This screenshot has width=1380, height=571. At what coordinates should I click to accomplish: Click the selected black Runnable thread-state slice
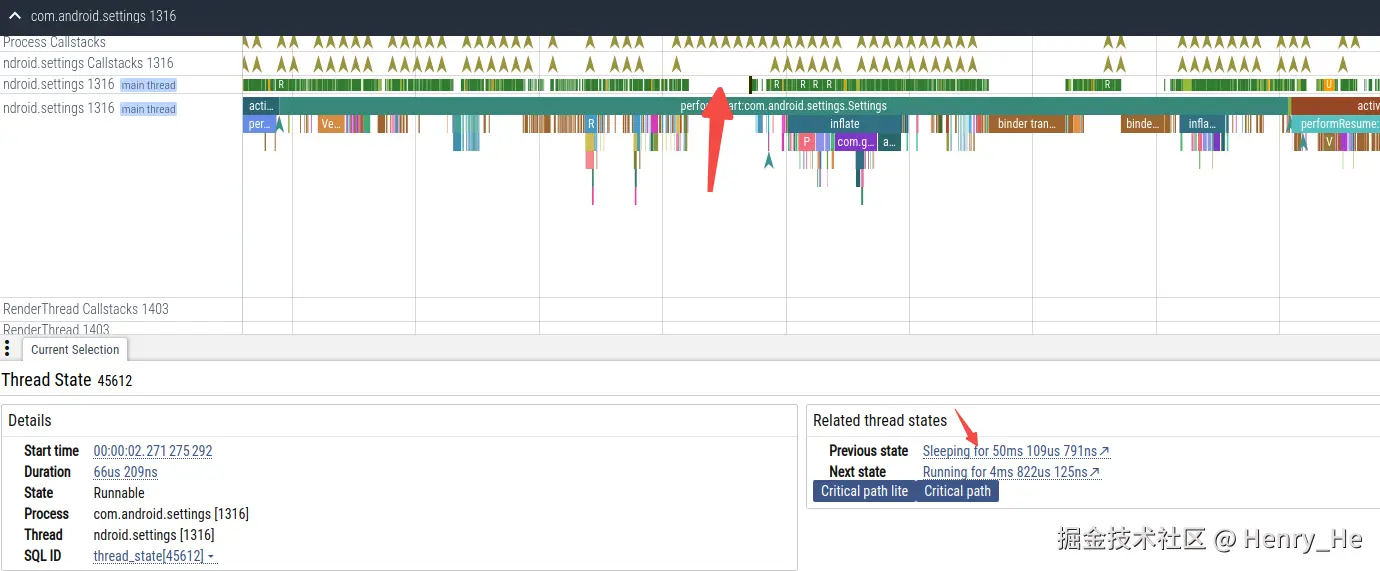(751, 85)
